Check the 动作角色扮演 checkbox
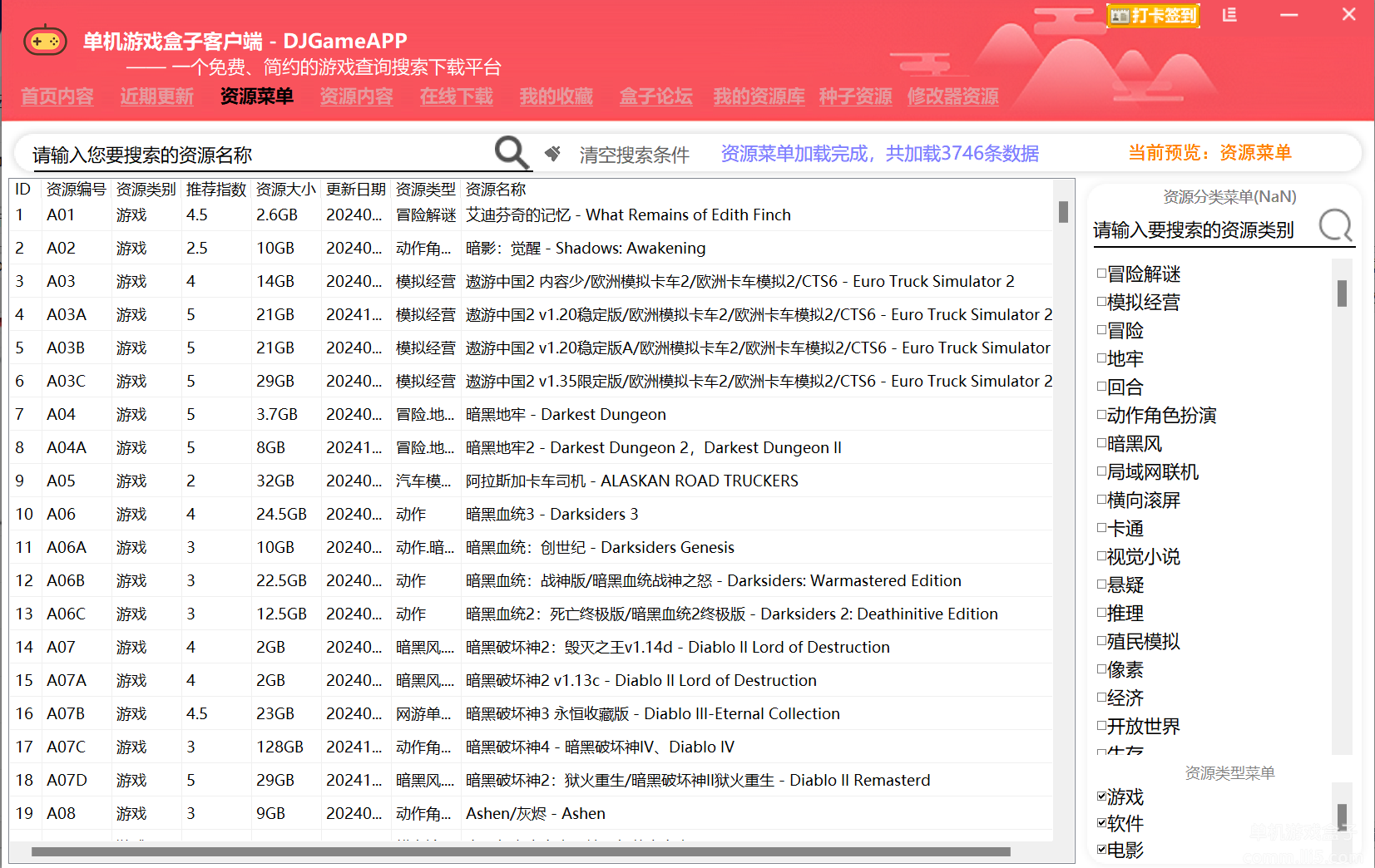Screen dimensions: 1375x868 [x=1101, y=414]
